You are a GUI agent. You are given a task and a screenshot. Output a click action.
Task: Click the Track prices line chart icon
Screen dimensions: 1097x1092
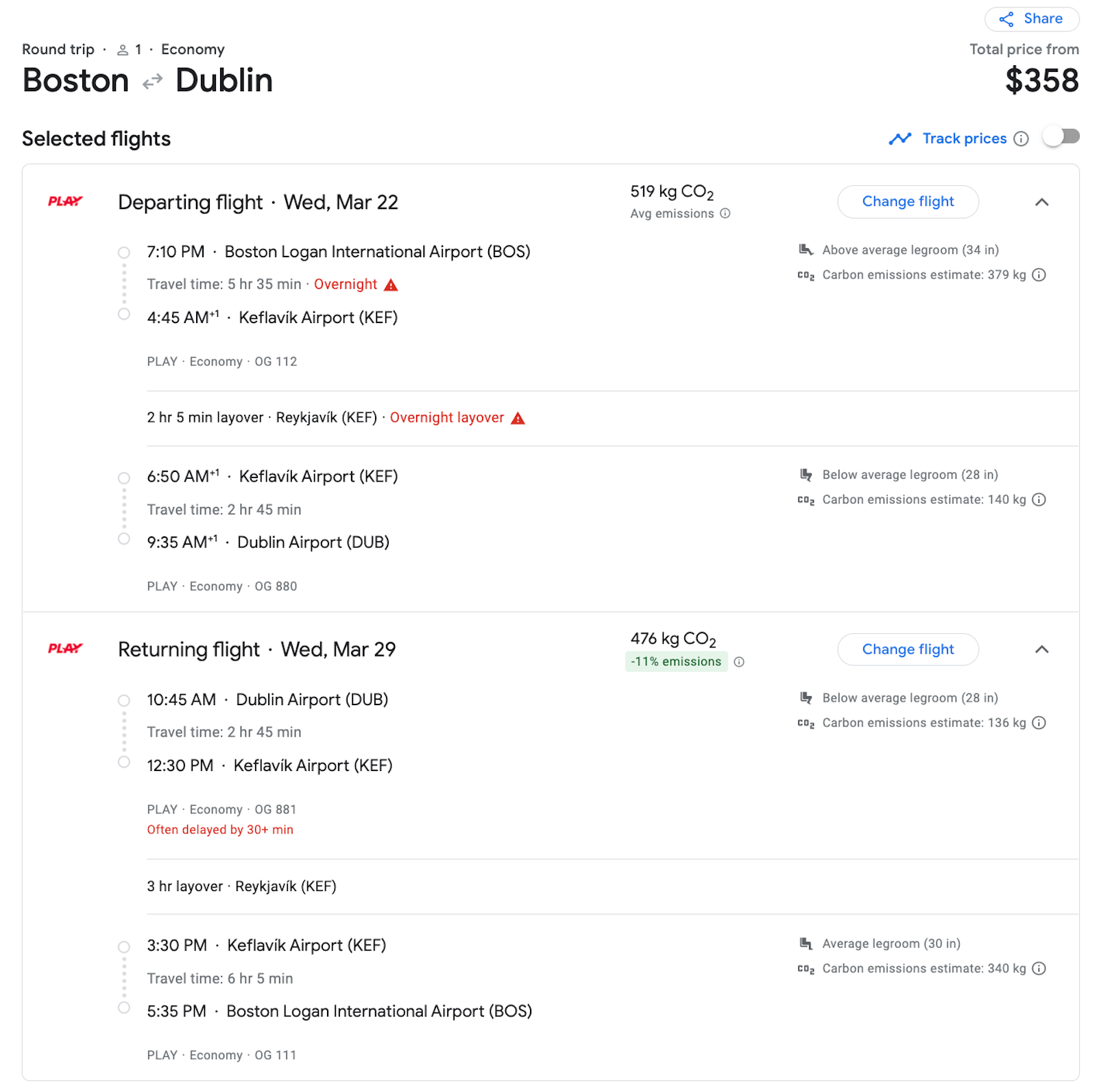click(x=900, y=138)
